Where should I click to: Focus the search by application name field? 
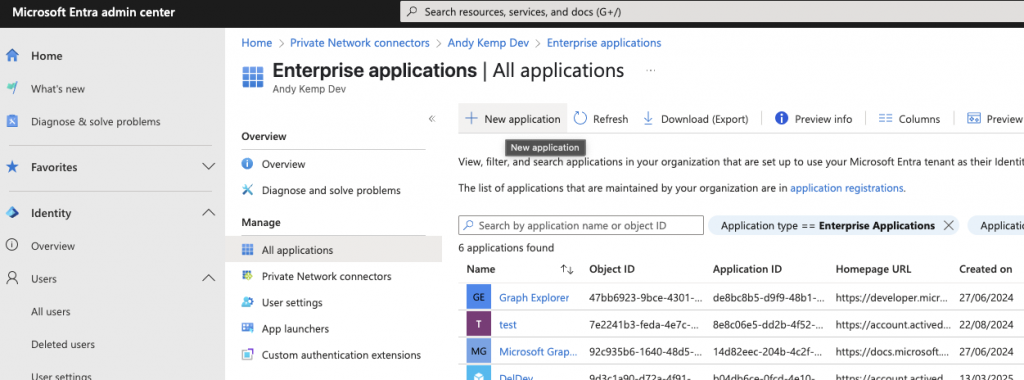(581, 225)
